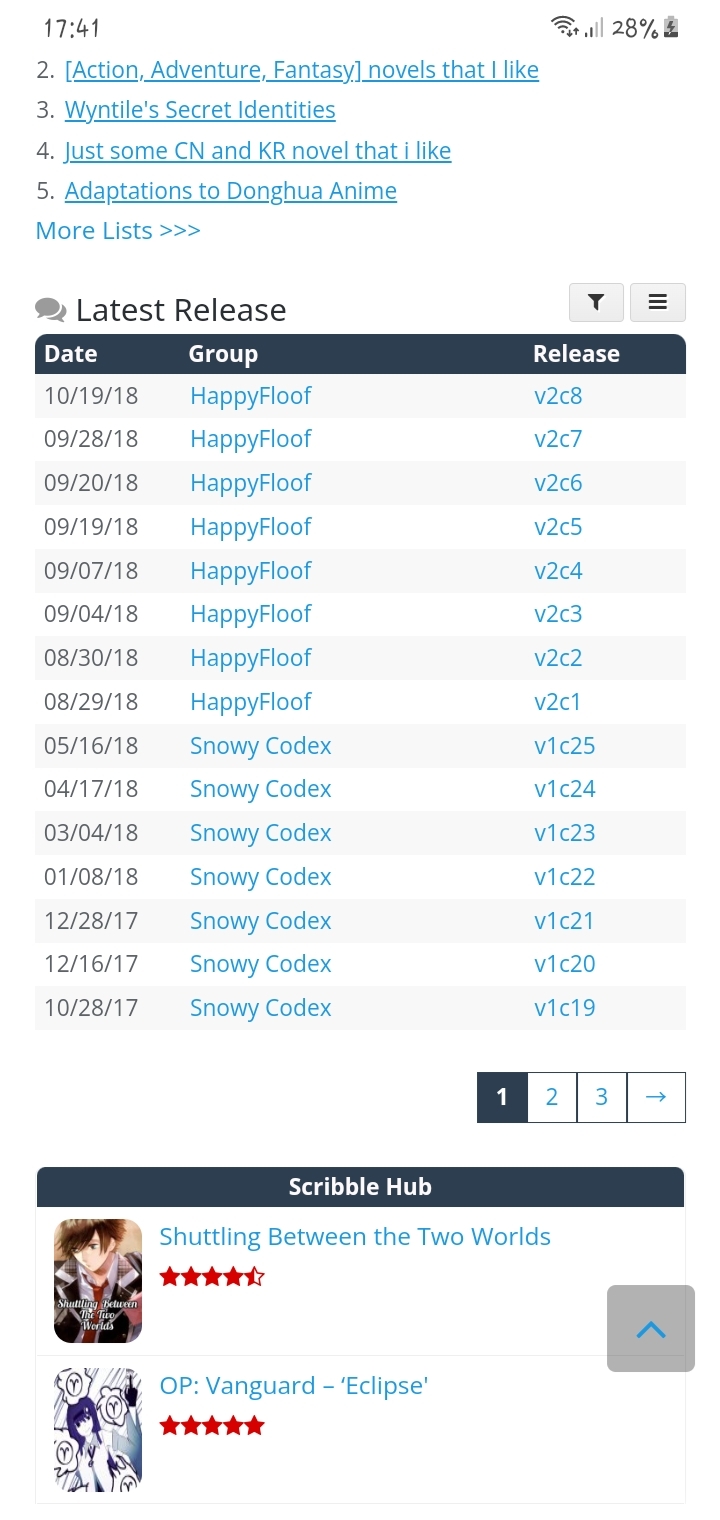Tap the scroll-to-top chevron button

pos(650,1328)
